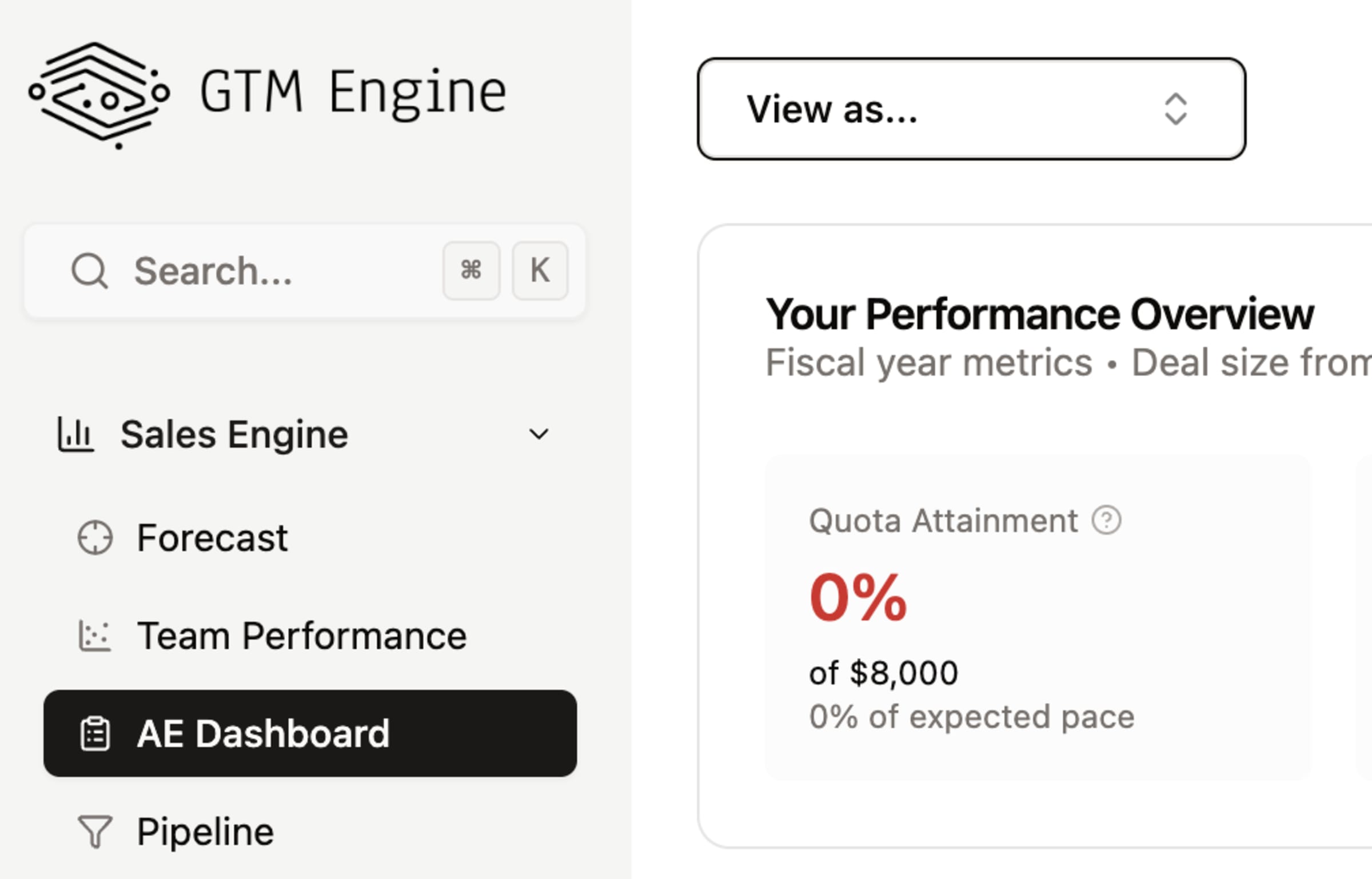
Task: Click the GTM Engine title text
Action: pos(353,91)
